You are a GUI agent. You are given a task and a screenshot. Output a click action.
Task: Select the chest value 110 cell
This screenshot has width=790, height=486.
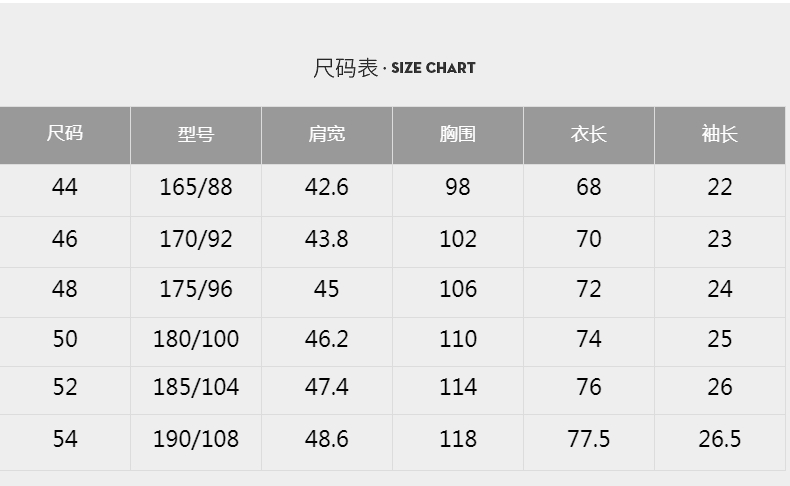(x=458, y=341)
